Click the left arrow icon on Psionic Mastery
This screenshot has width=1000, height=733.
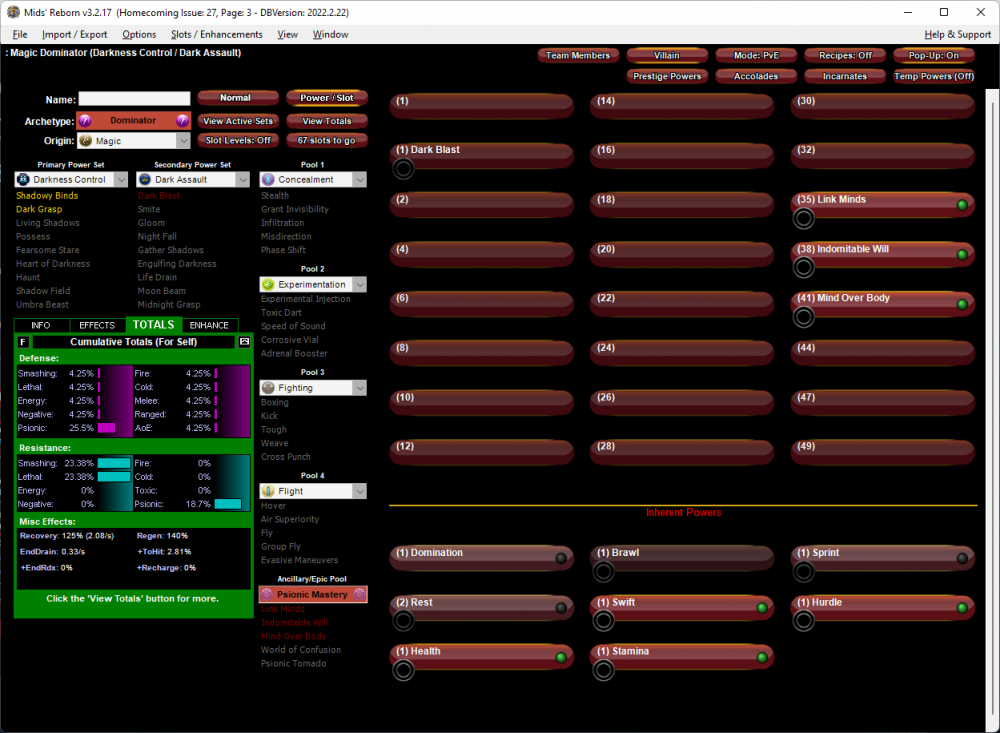(267, 595)
